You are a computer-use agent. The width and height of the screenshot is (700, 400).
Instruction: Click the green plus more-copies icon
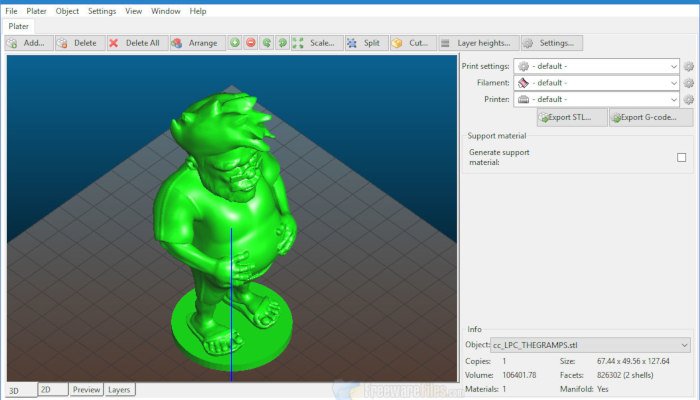click(235, 43)
